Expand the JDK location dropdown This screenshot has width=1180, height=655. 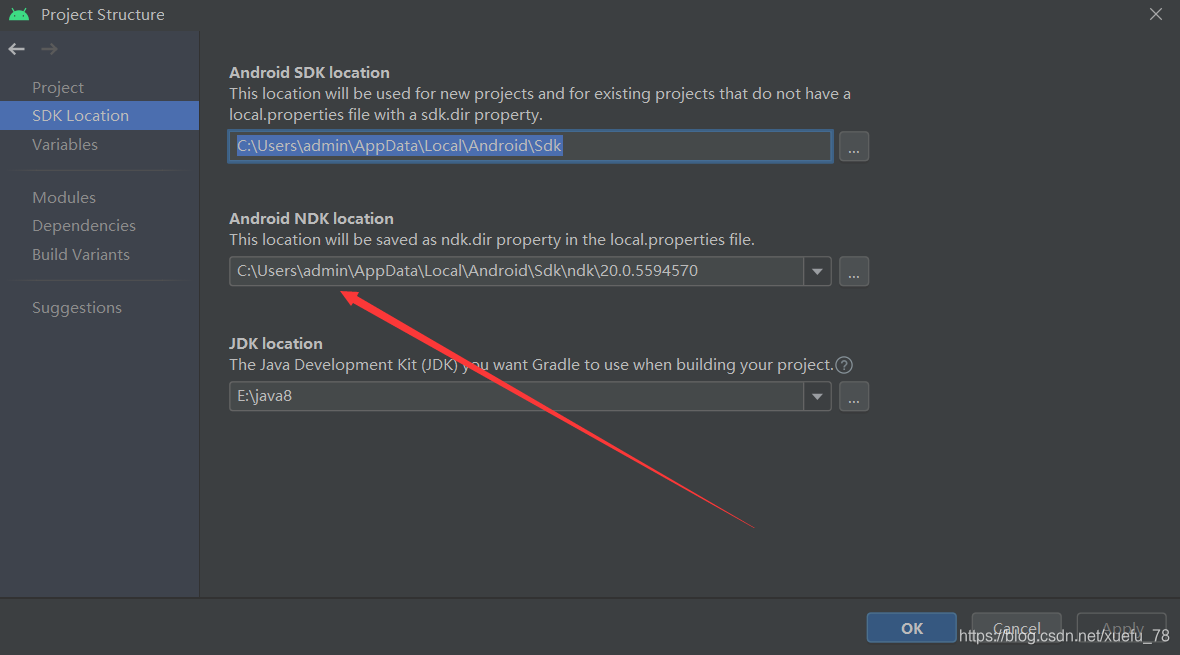(817, 396)
